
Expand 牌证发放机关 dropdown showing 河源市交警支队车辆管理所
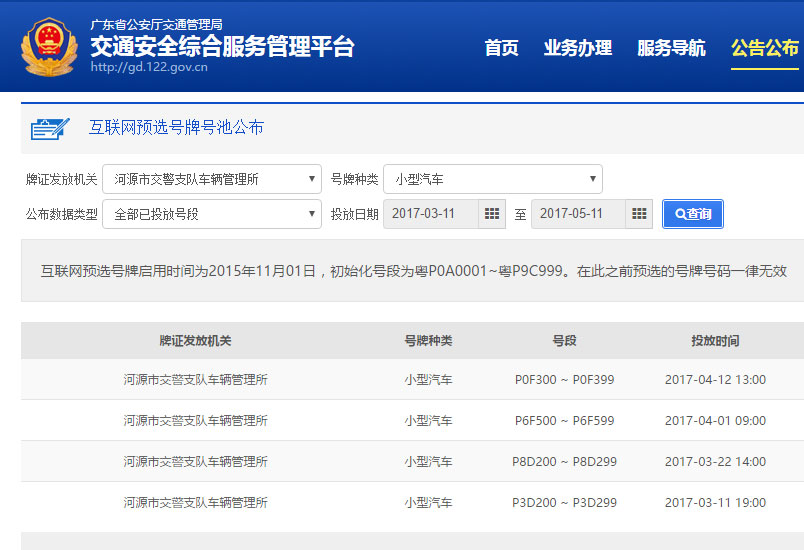click(212, 179)
